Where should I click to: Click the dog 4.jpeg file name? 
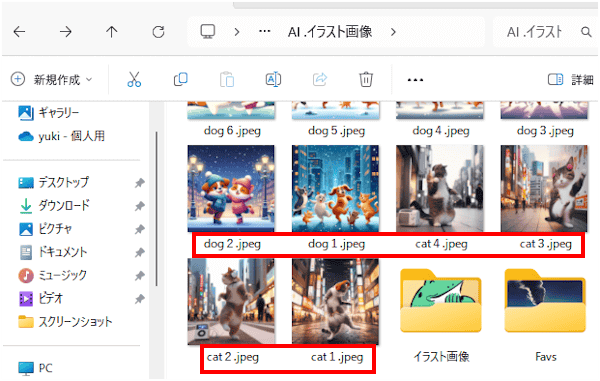pyautogui.click(x=441, y=131)
